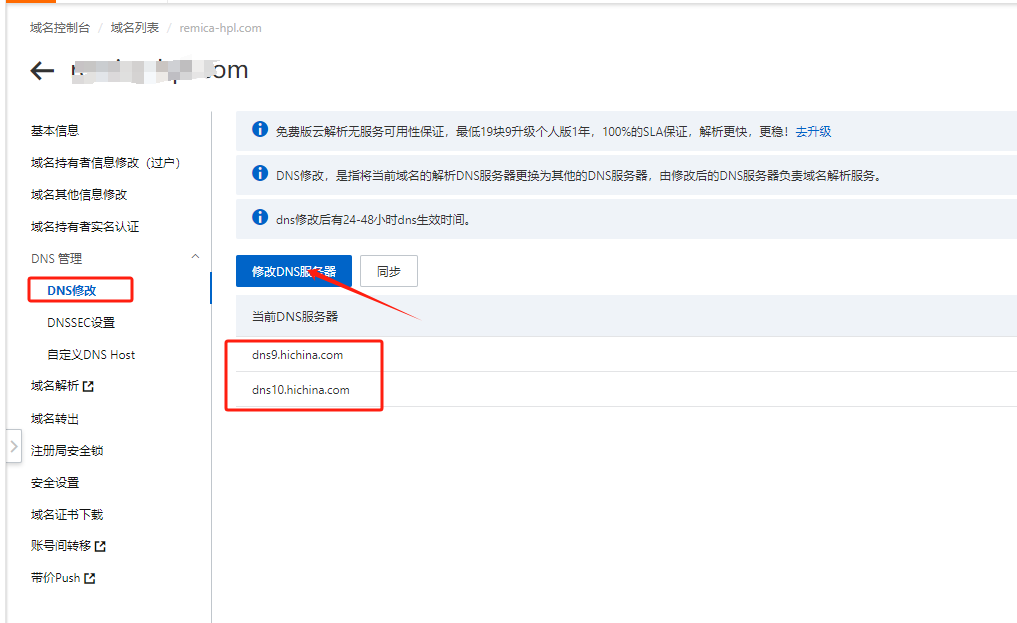Click external link icon next to 账号间转移

[100, 546]
